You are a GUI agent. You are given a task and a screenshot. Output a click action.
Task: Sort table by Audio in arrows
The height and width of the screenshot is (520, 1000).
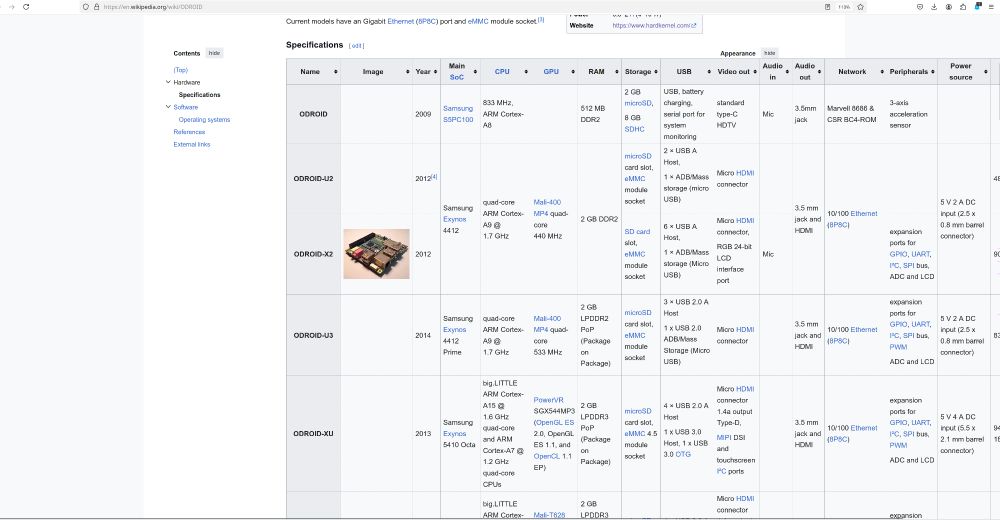787,71
